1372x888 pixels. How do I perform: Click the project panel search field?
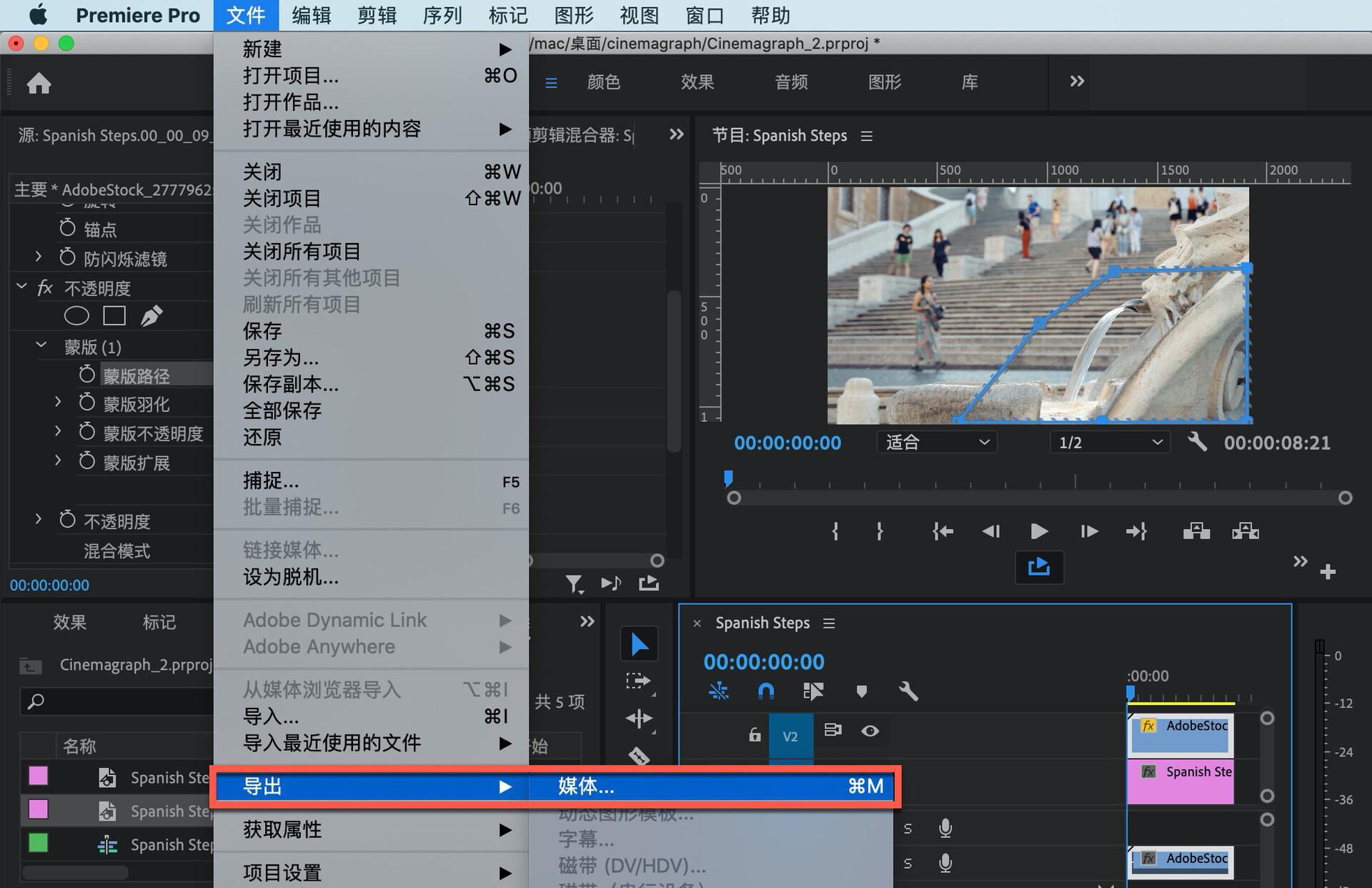pyautogui.click(x=118, y=702)
